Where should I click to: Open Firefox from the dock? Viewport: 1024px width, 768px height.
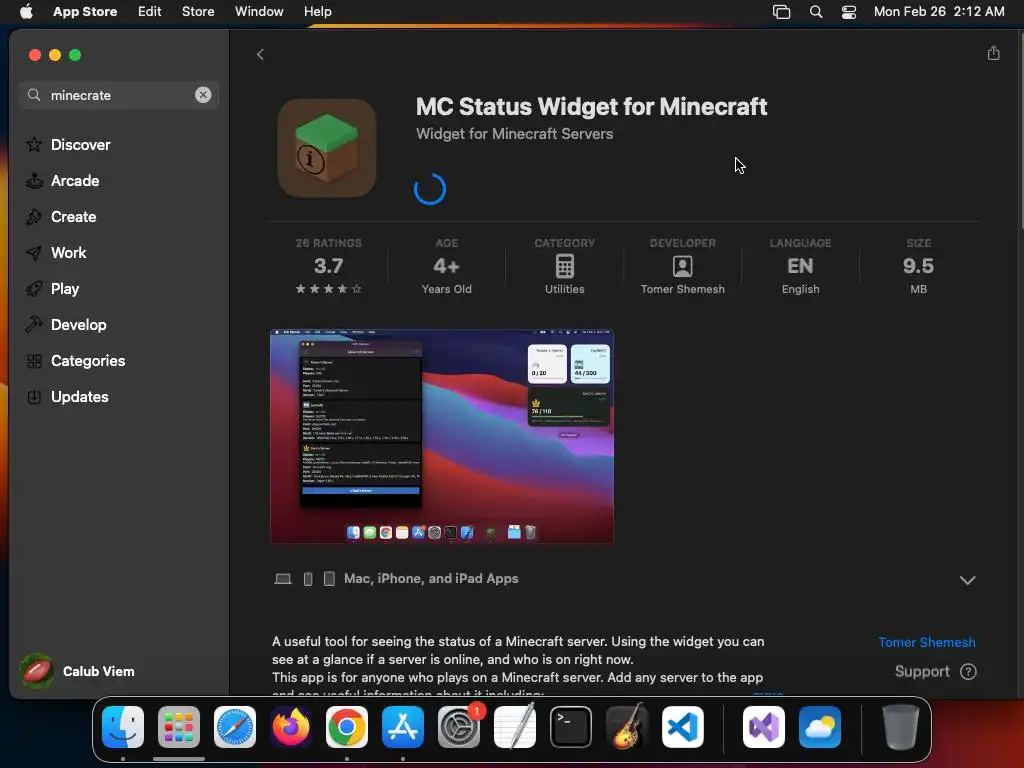click(291, 727)
